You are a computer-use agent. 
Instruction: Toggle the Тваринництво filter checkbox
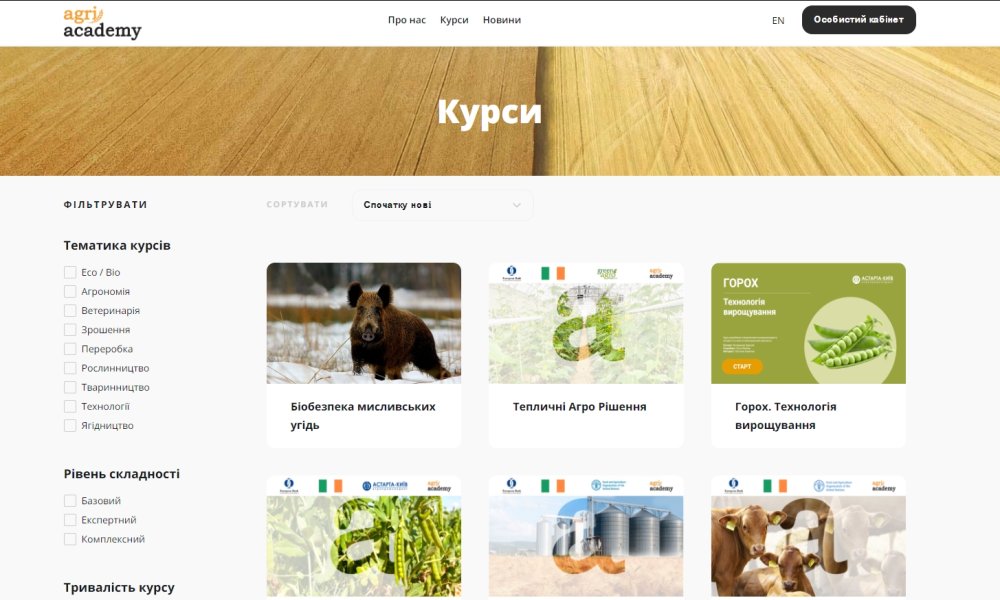(x=70, y=387)
